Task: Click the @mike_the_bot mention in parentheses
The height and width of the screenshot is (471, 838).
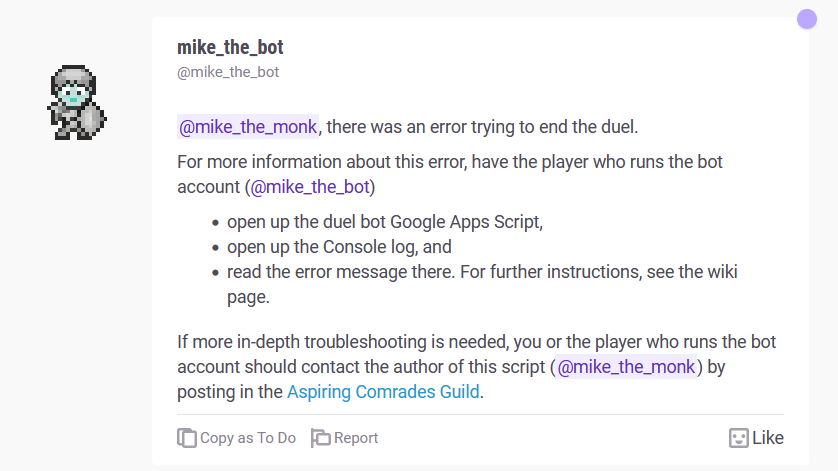Action: coord(310,187)
